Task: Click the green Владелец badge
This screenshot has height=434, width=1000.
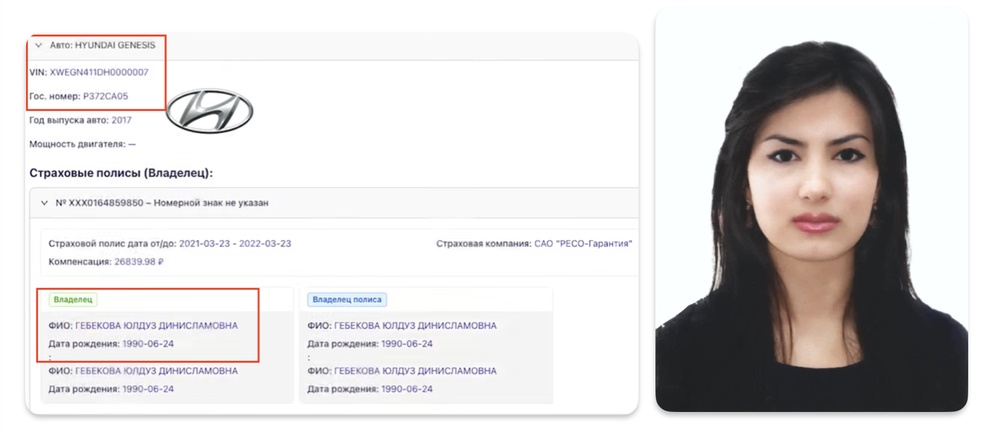Action: click(x=73, y=299)
